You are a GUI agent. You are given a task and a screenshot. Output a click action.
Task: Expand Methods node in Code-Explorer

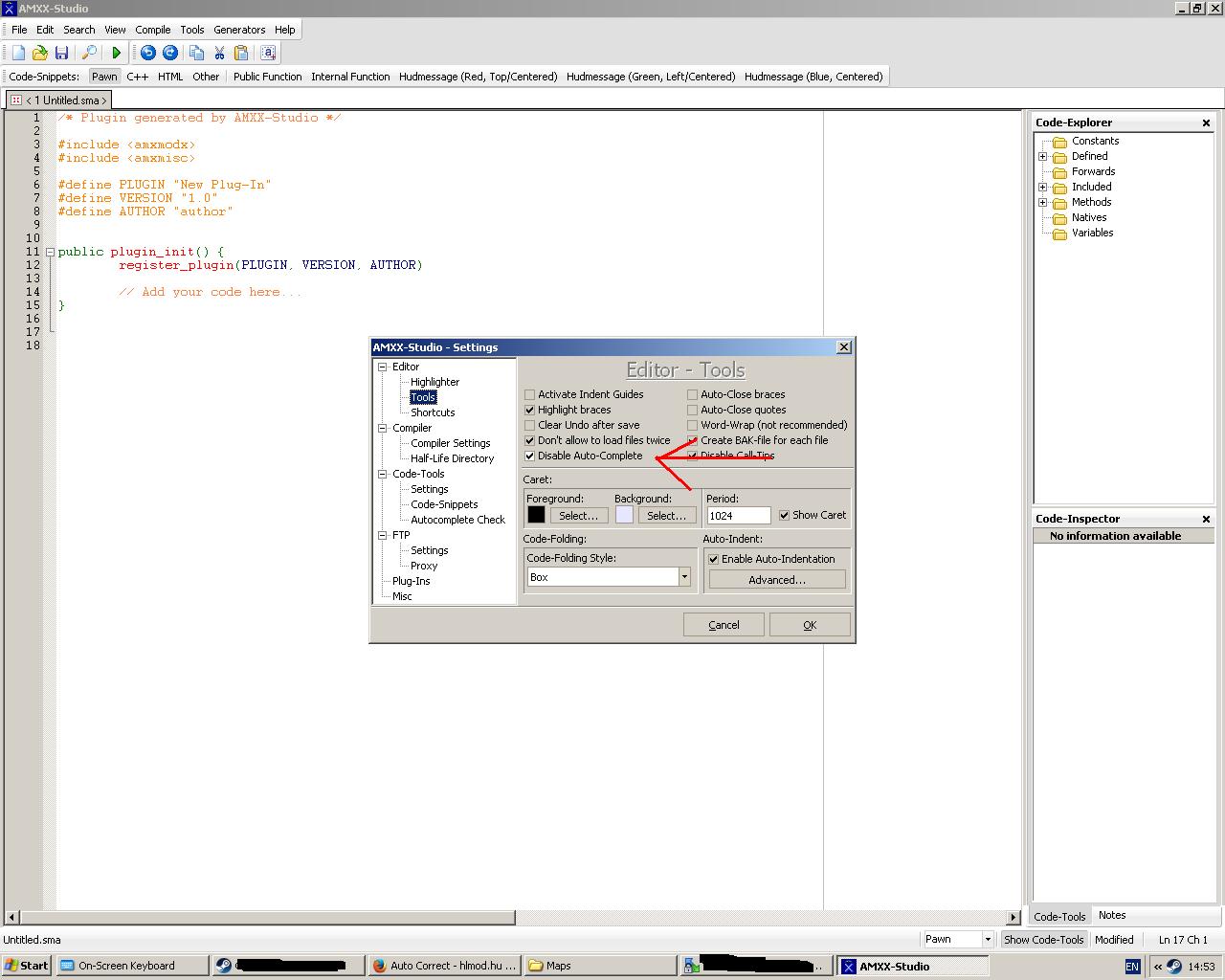click(x=1042, y=202)
